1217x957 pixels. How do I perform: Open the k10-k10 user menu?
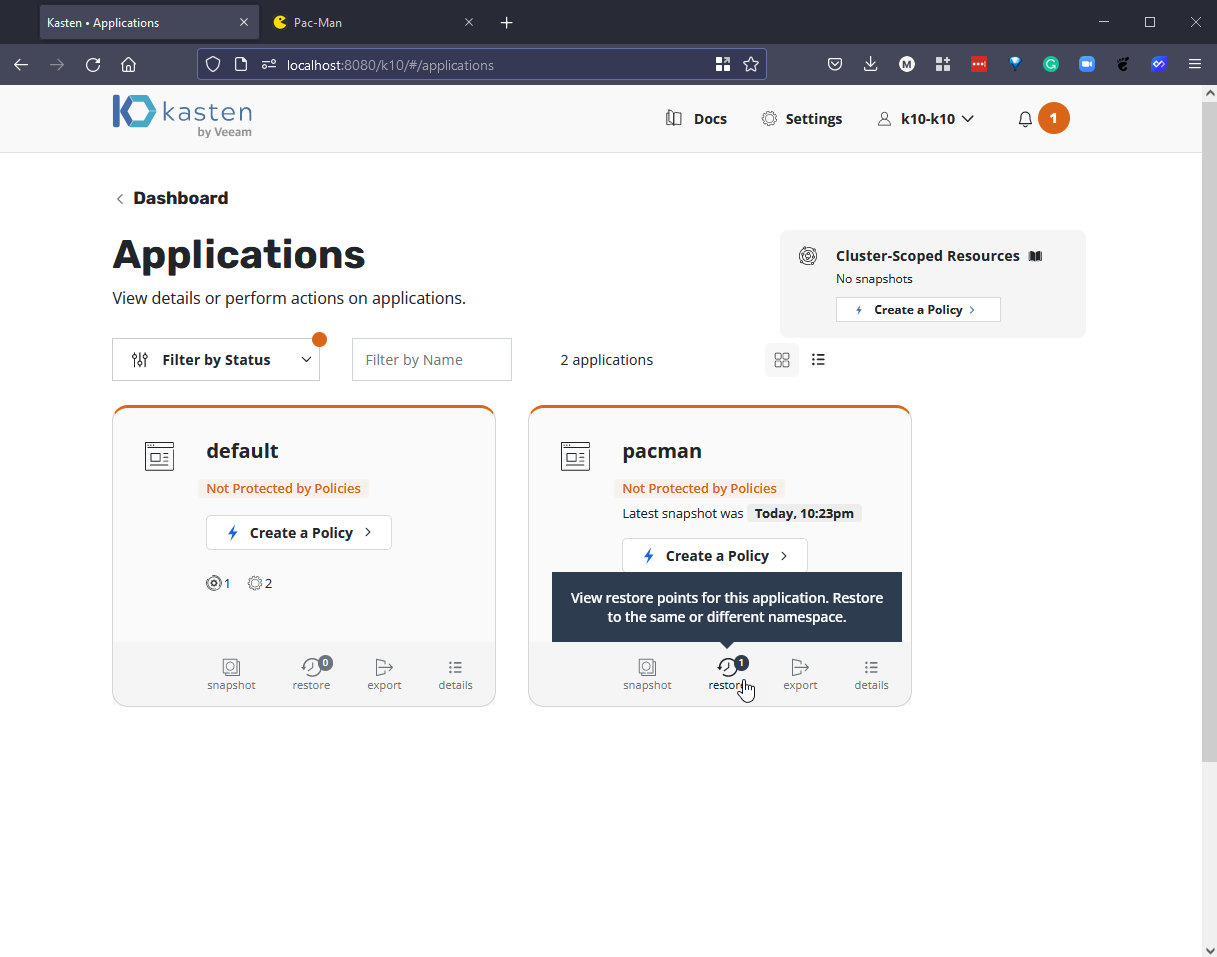click(925, 119)
